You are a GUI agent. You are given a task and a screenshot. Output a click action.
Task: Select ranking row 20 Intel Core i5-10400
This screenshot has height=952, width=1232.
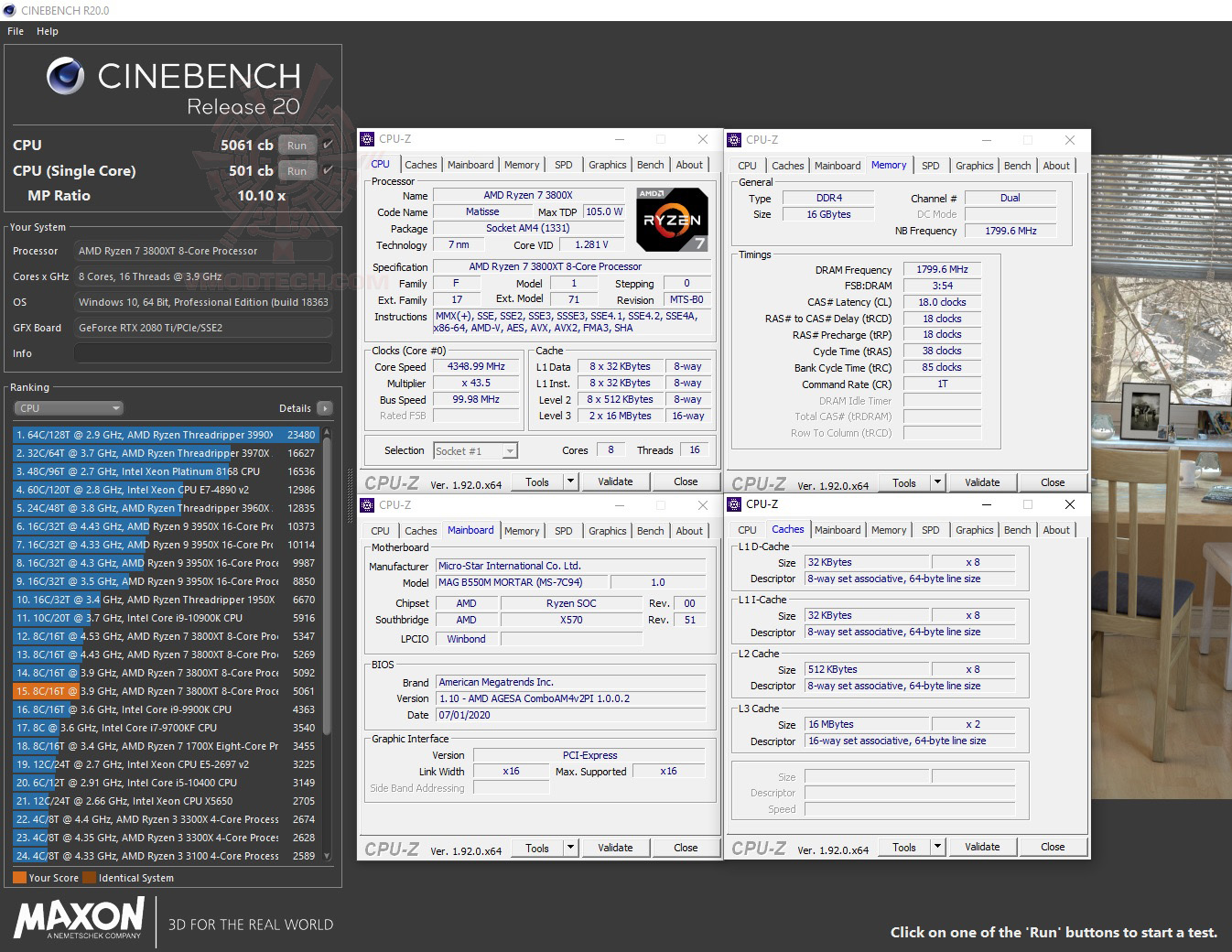tap(166, 783)
